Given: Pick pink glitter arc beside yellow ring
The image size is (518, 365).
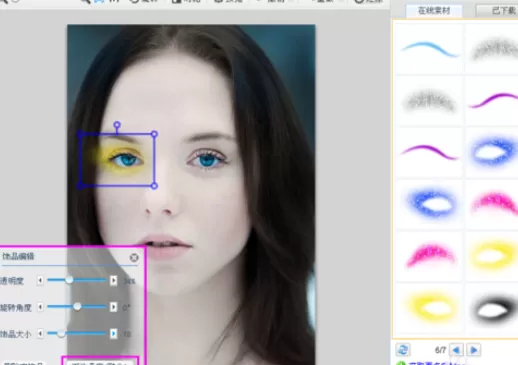Looking at the screenshot, I should pos(429,256).
